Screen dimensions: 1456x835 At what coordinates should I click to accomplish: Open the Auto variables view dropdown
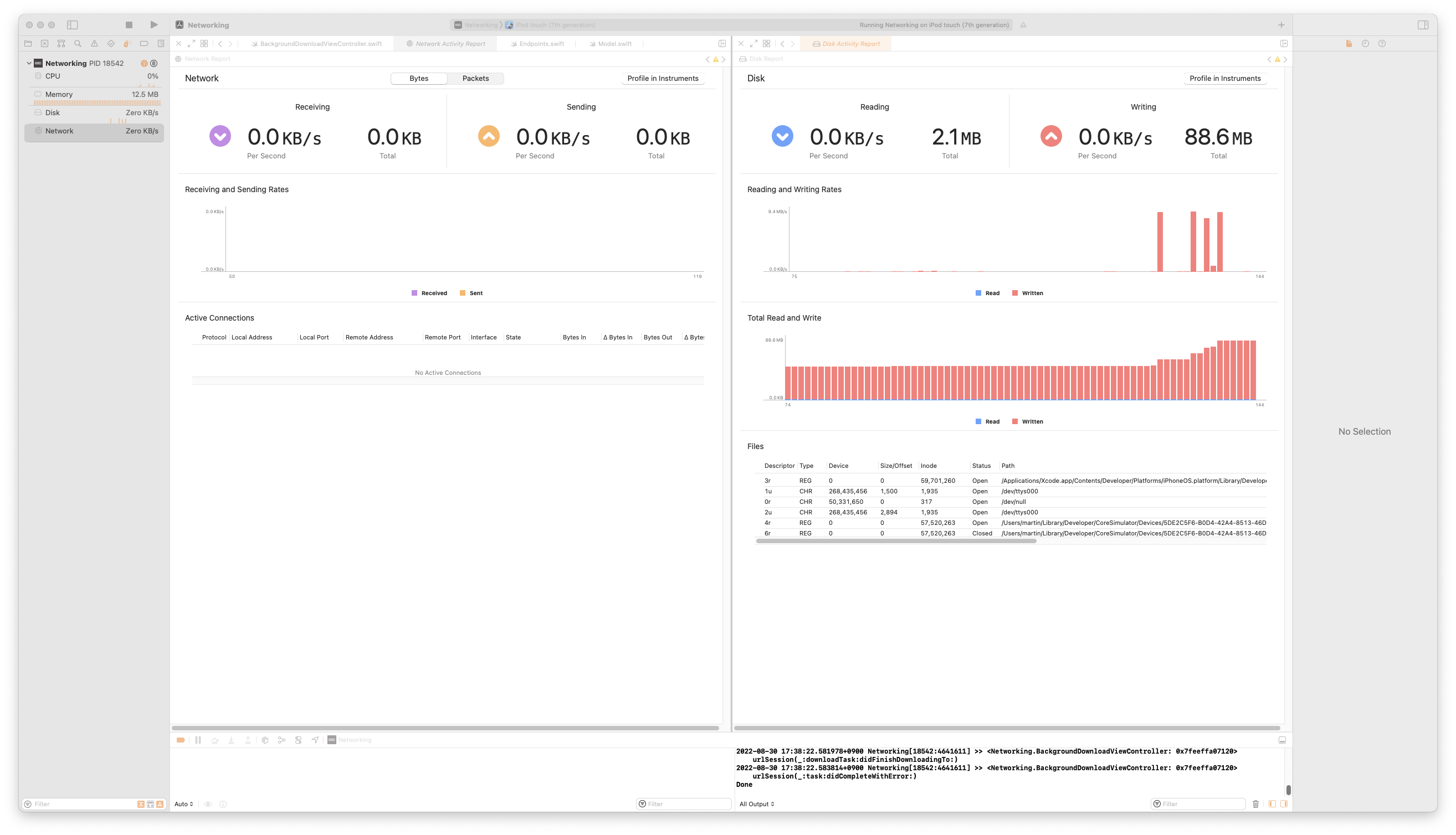pyautogui.click(x=183, y=804)
